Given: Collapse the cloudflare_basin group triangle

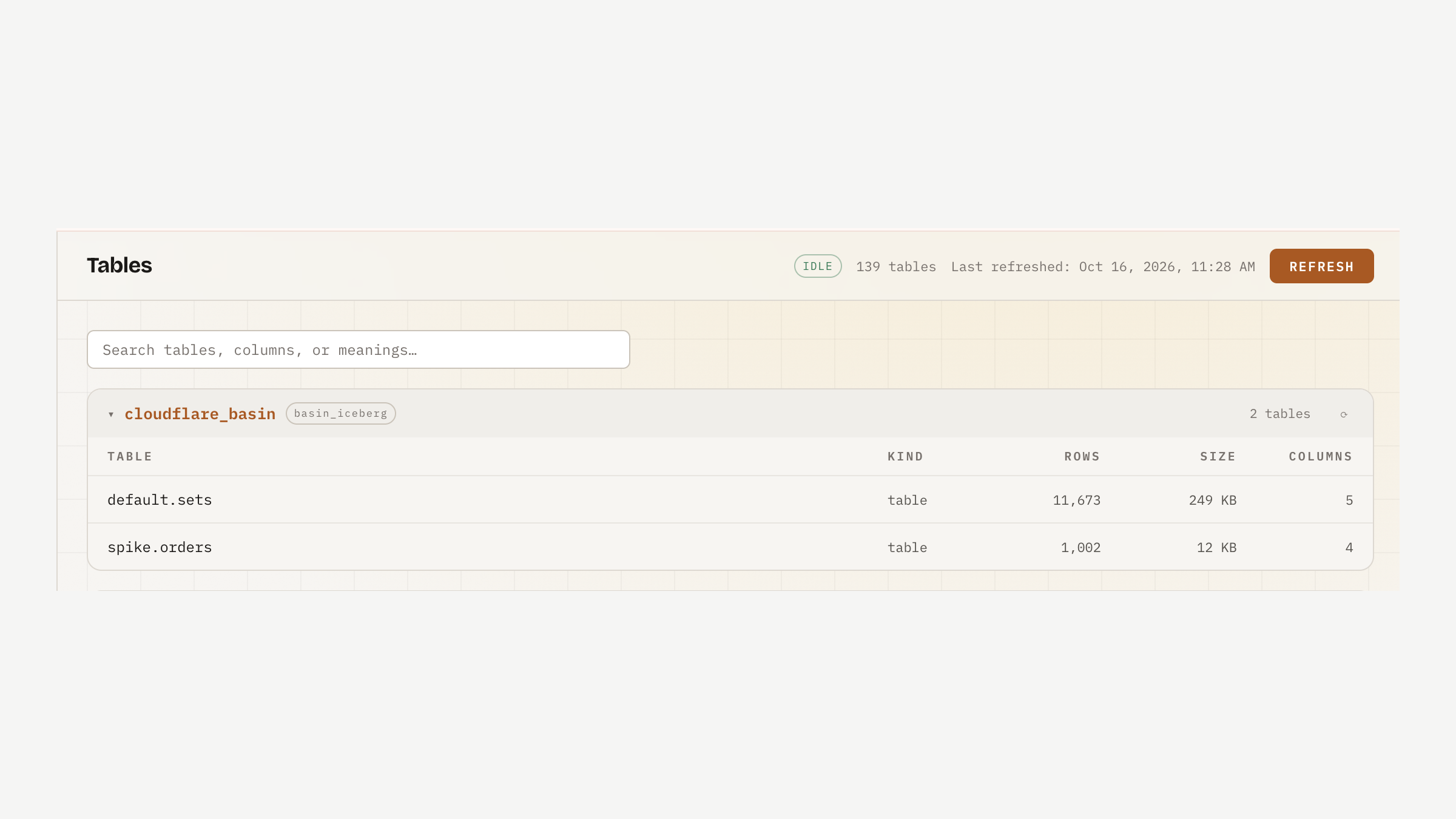Looking at the screenshot, I should (111, 414).
